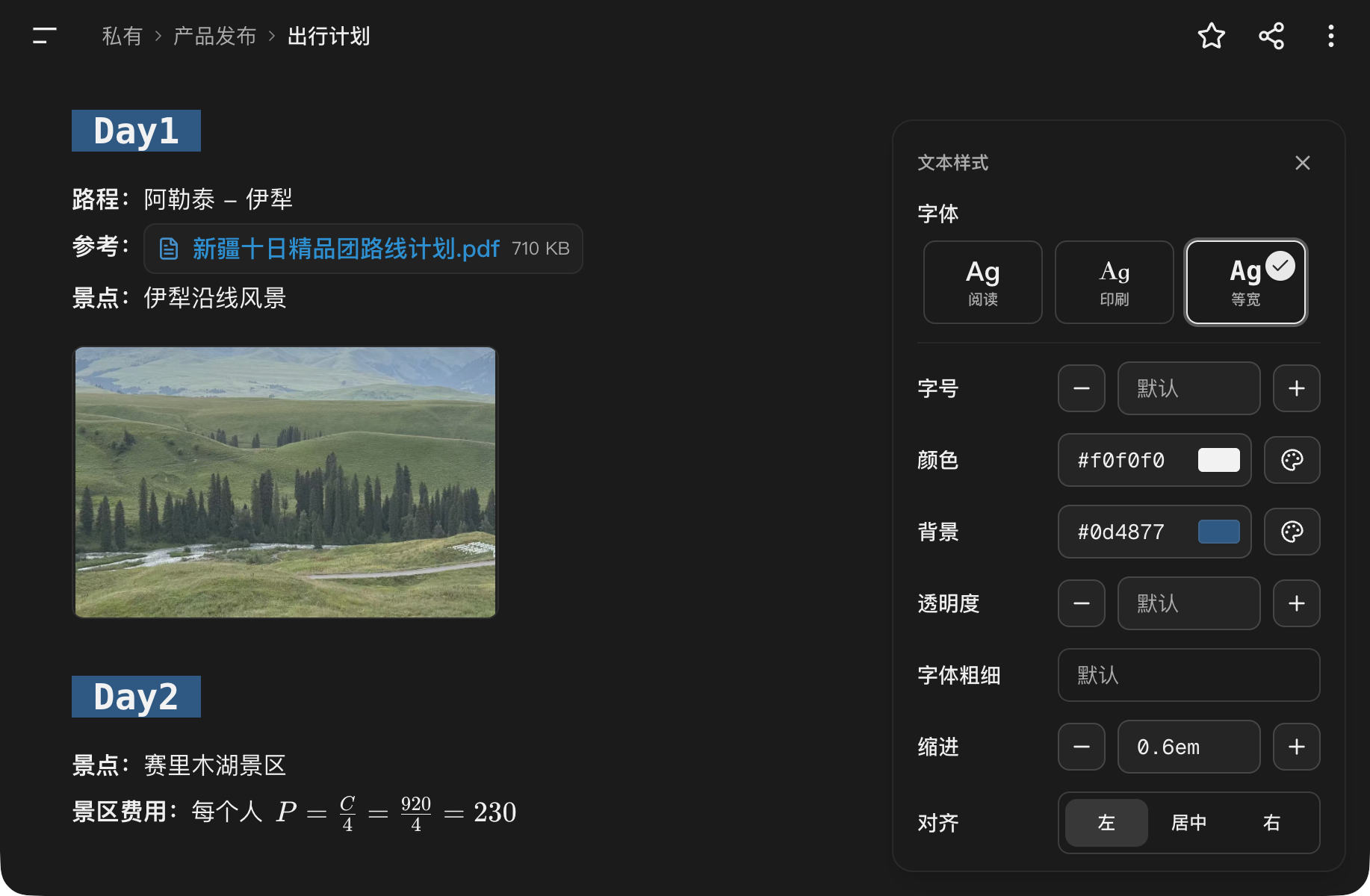Increase 透明度 with plus button
1370x896 pixels.
pos(1297,603)
